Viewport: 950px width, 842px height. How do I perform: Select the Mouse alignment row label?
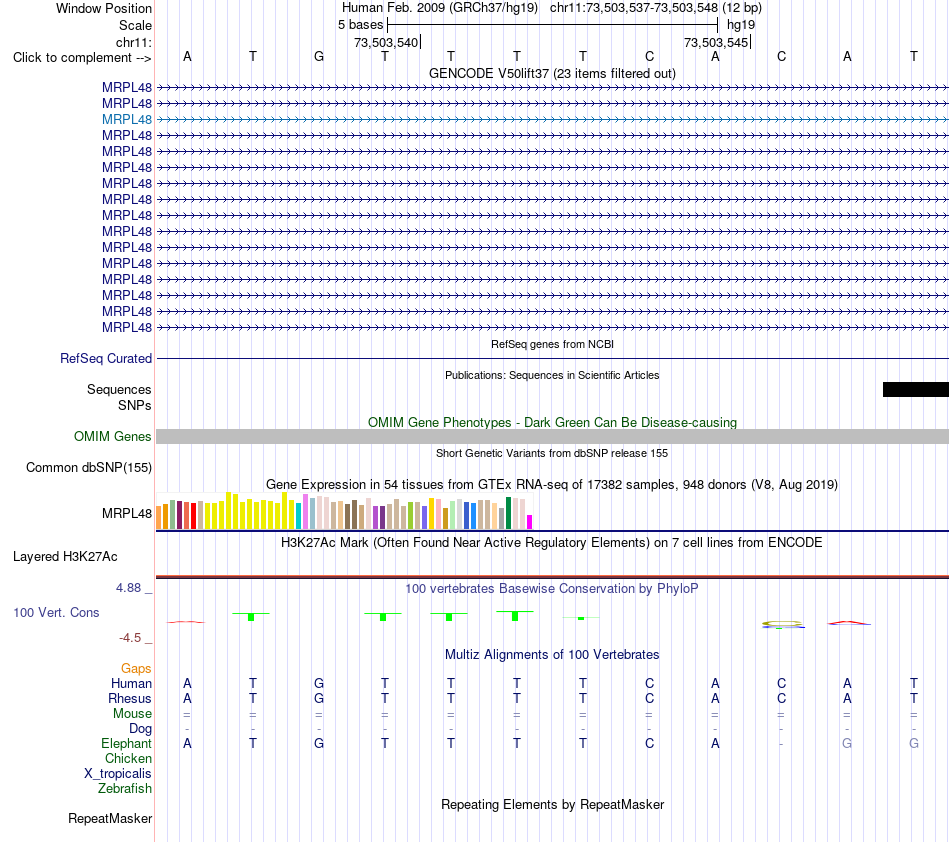click(x=132, y=714)
